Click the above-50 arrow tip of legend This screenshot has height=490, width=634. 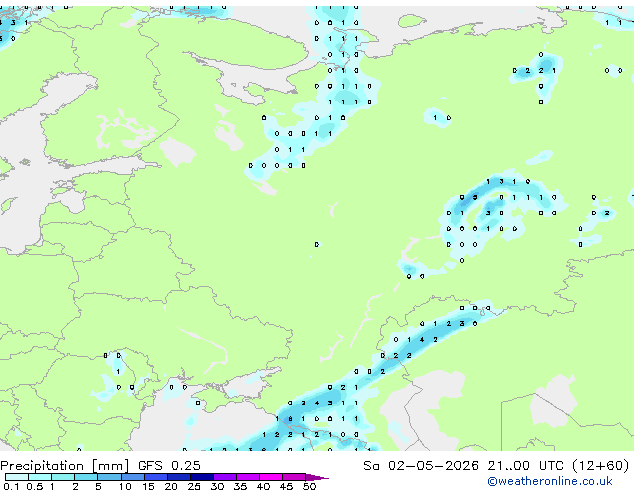pos(317,477)
